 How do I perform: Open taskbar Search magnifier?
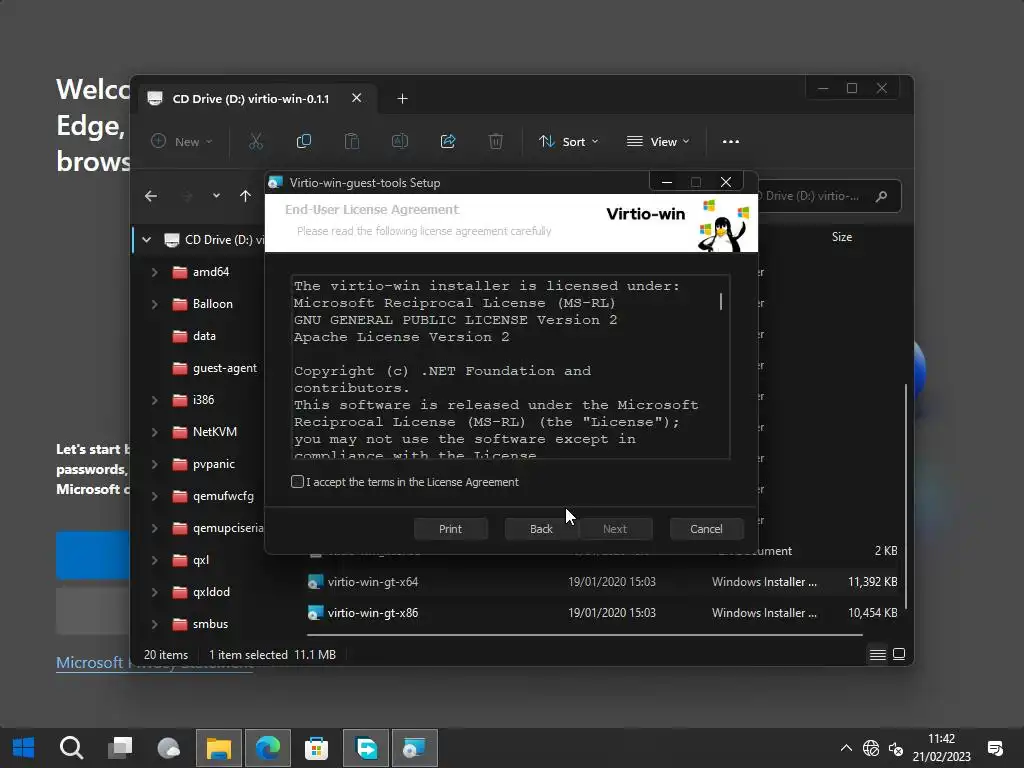(71, 748)
